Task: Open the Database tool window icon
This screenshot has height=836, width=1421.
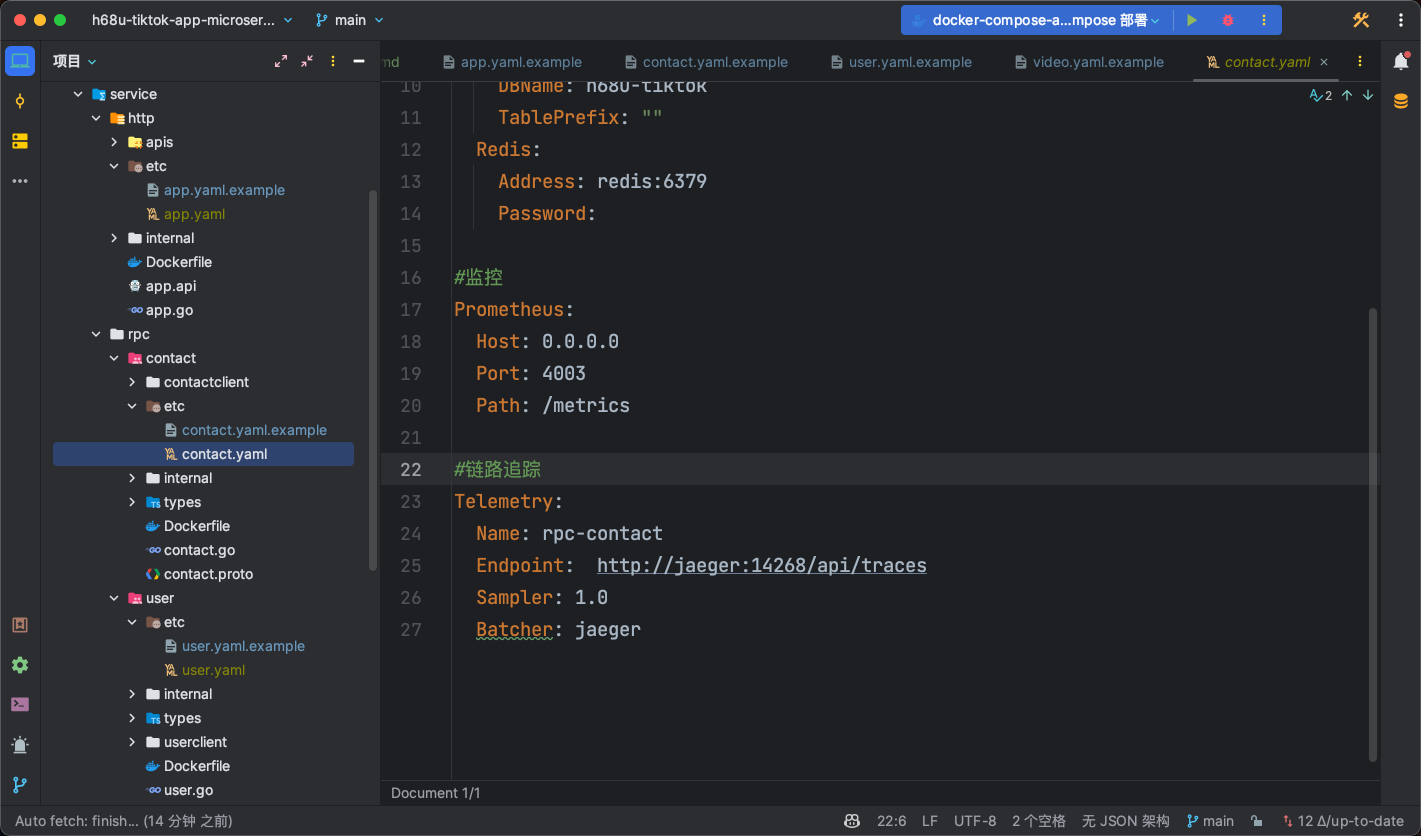Action: coord(1400,101)
